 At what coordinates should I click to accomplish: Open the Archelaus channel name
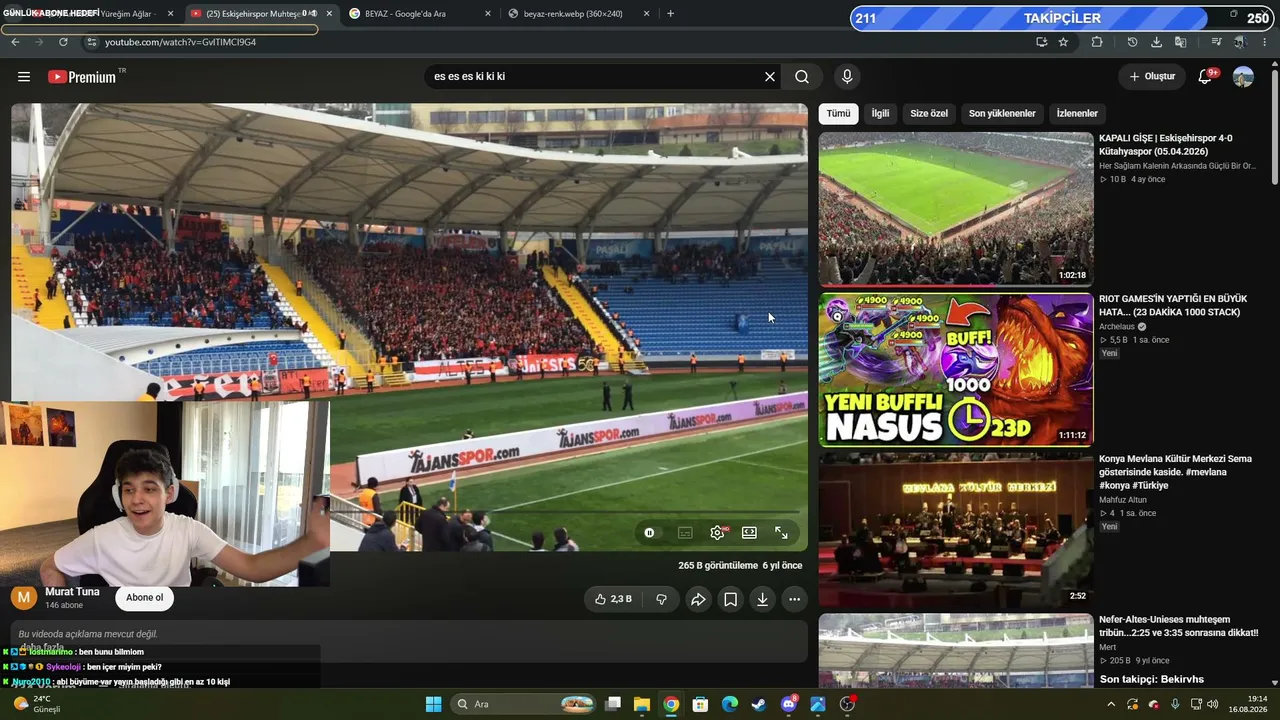pyautogui.click(x=1117, y=326)
